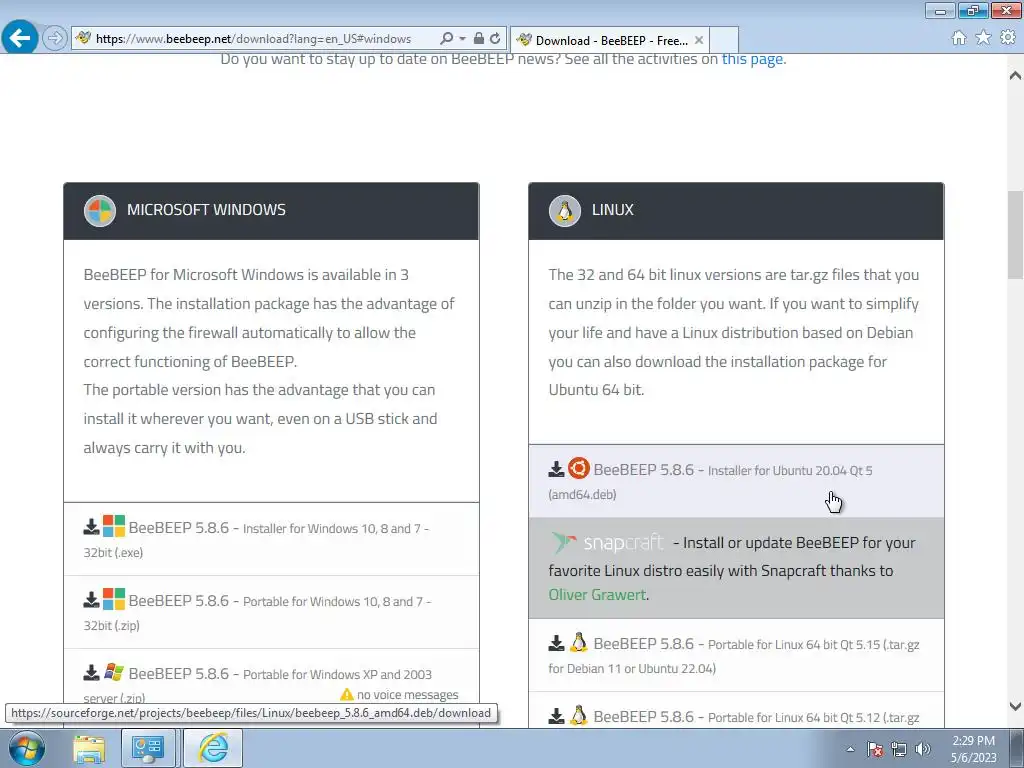
Task: Click the Snapcraft logo
Action: pyautogui.click(x=607, y=543)
